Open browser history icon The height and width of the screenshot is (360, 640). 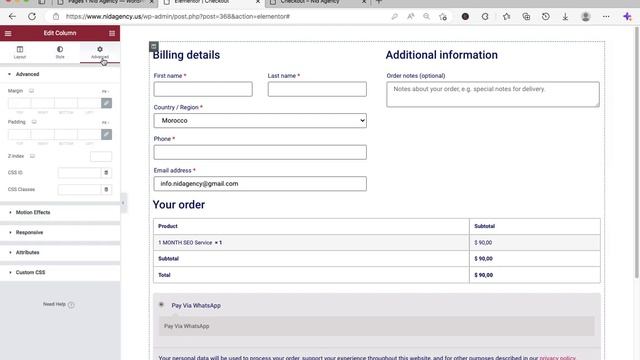tap(546, 17)
